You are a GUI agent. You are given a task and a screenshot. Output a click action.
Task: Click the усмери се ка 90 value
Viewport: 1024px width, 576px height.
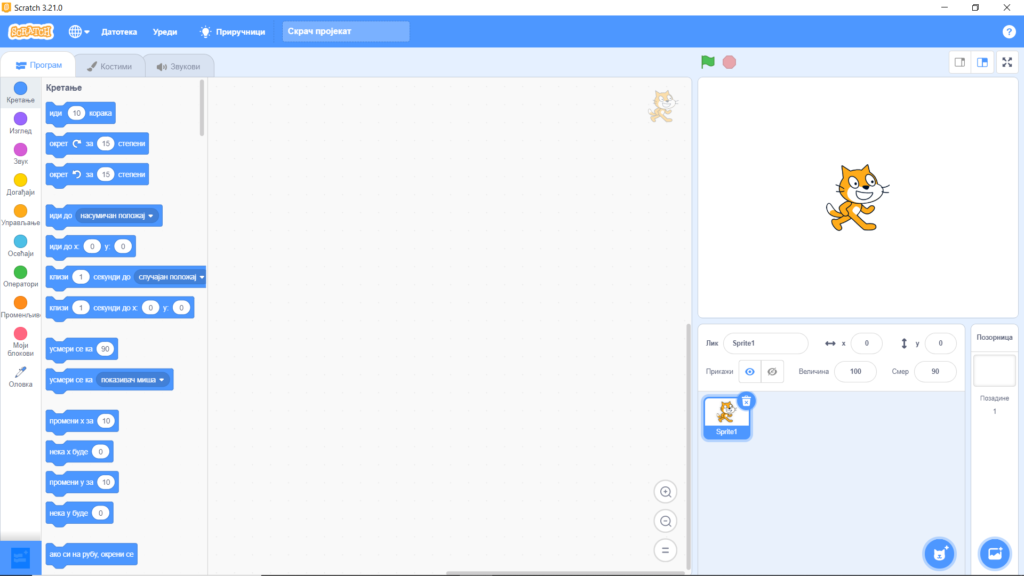click(x=104, y=349)
